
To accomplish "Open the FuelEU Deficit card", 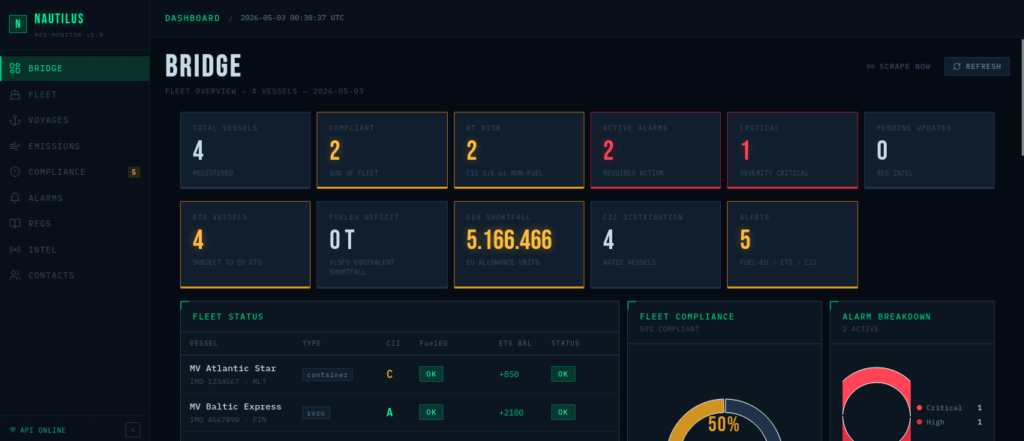I will (382, 244).
